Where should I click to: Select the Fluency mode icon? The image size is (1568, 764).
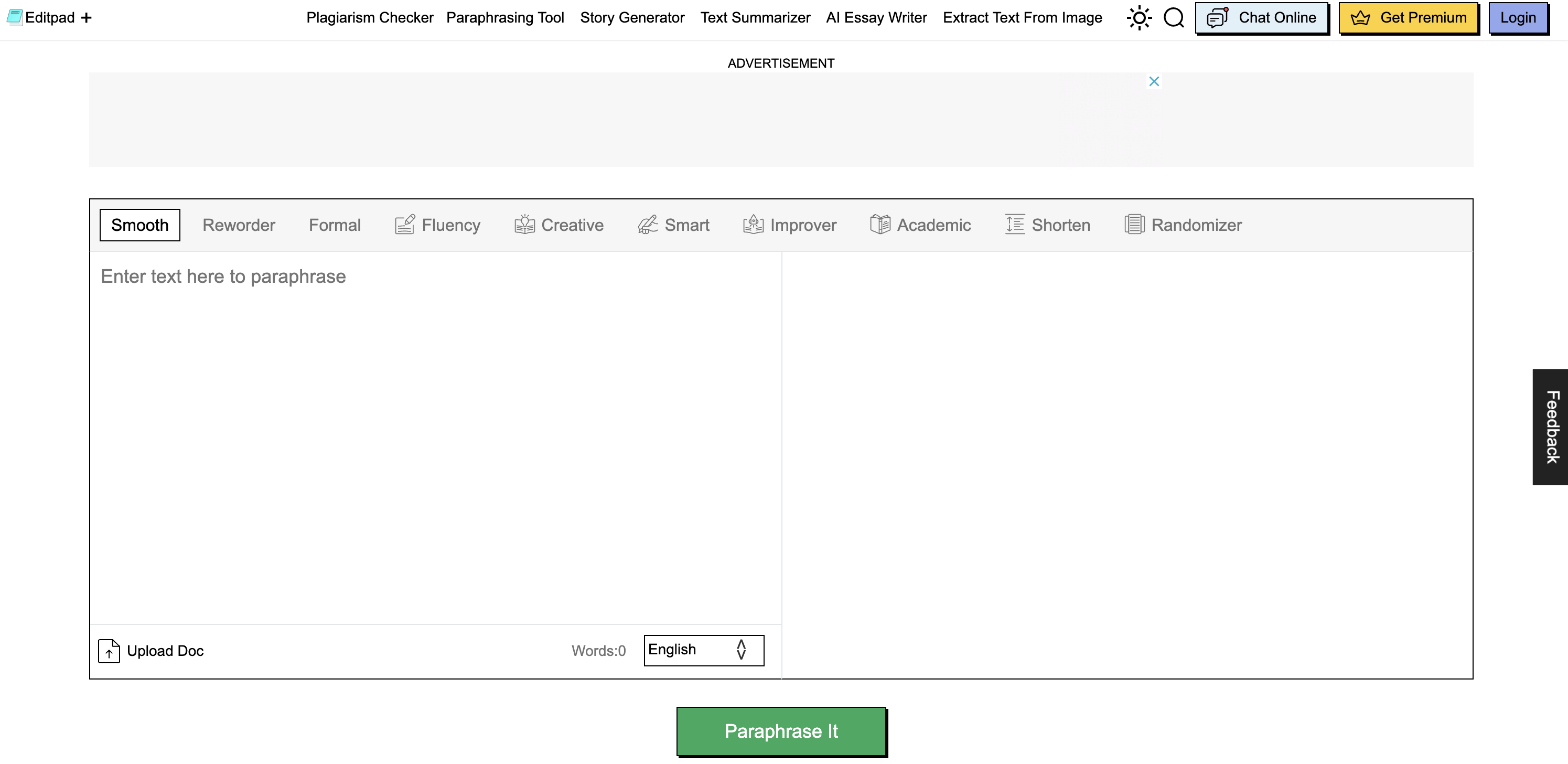405,225
